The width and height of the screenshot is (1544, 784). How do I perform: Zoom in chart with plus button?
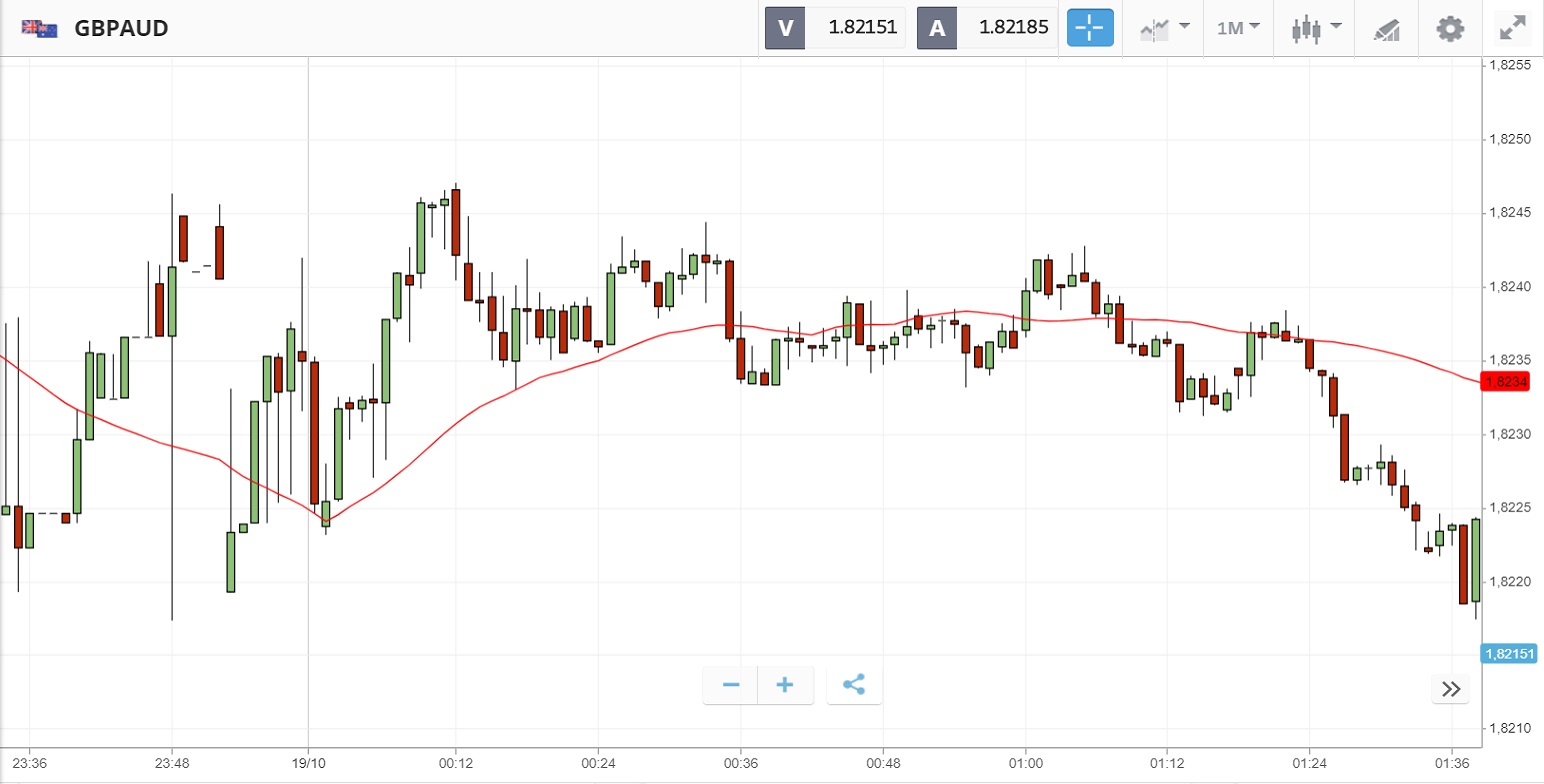pos(785,685)
